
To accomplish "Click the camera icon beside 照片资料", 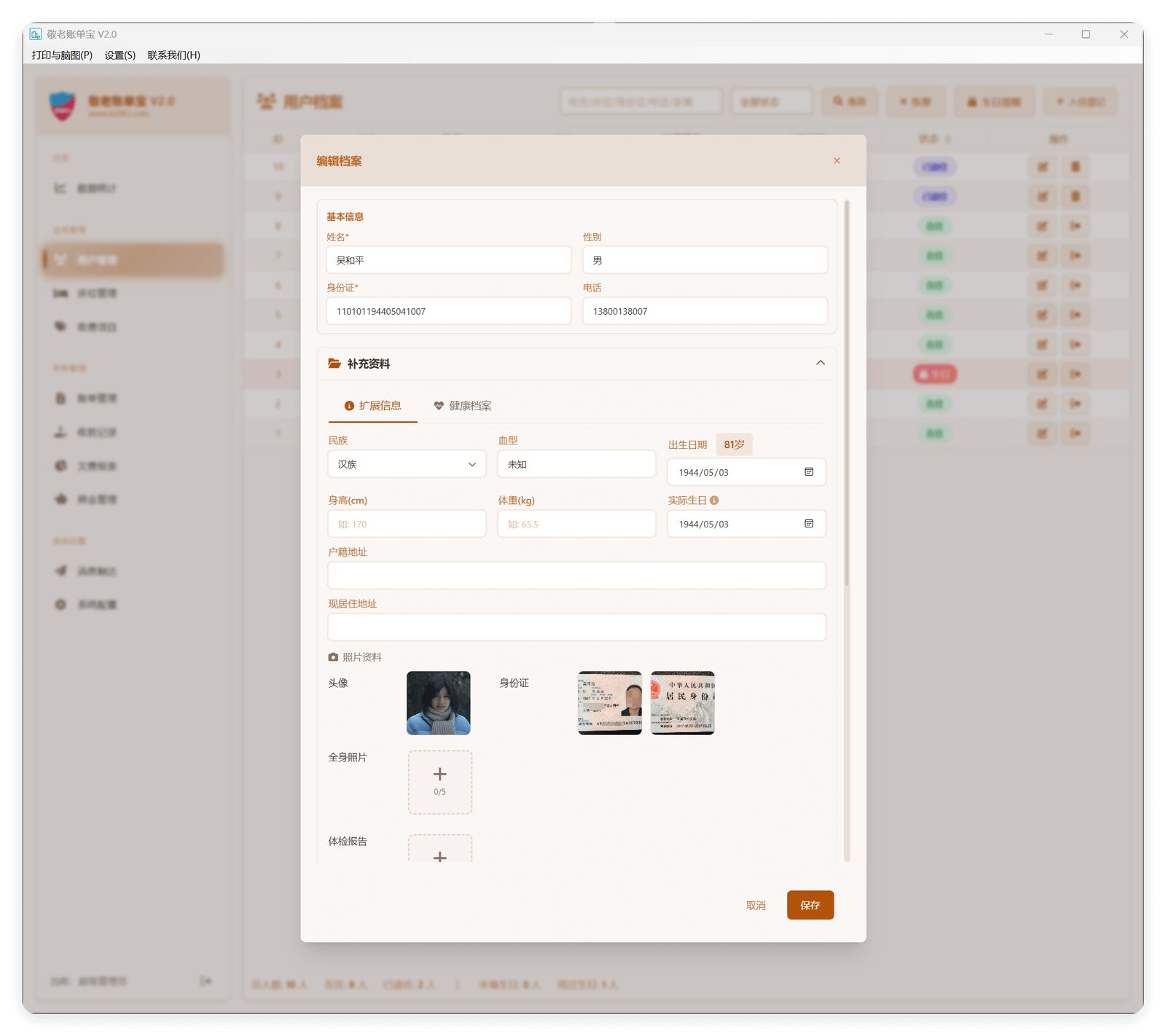I will pos(333,657).
